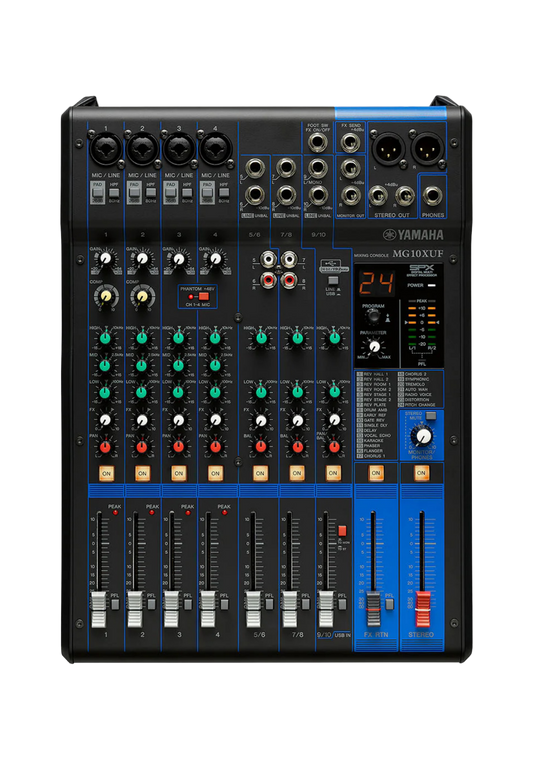Click the channel 1 COMP knob
533x759 pixels.
click(106, 295)
